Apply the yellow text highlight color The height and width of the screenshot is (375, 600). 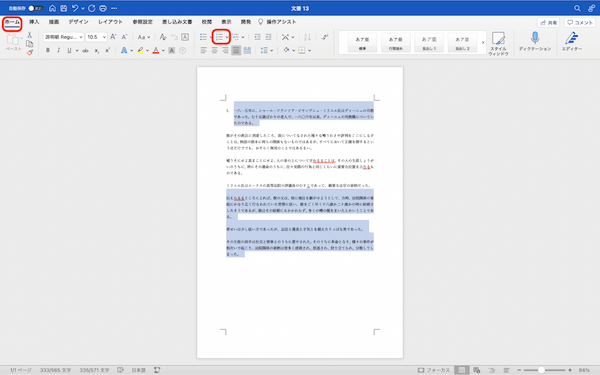pyautogui.click(x=140, y=50)
